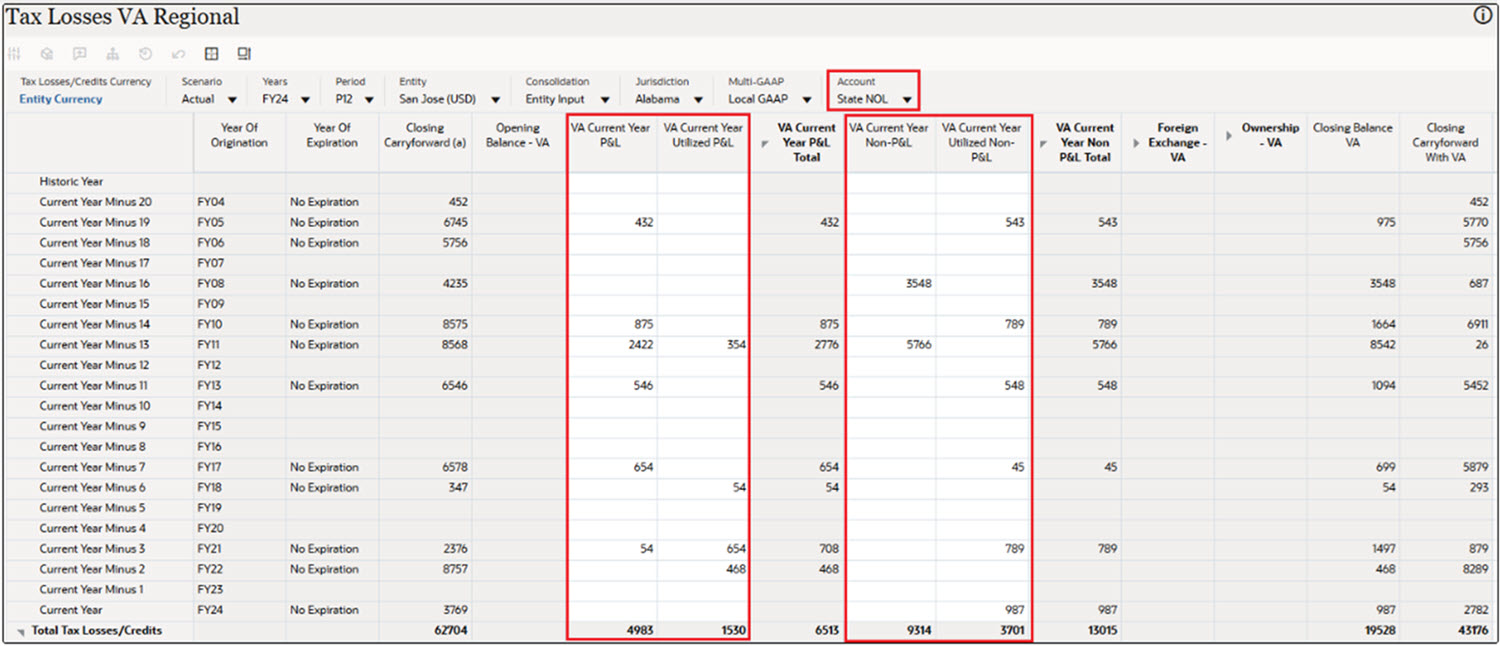
Task: Expand the Foreign Exchange - VA column
Action: click(x=1136, y=143)
